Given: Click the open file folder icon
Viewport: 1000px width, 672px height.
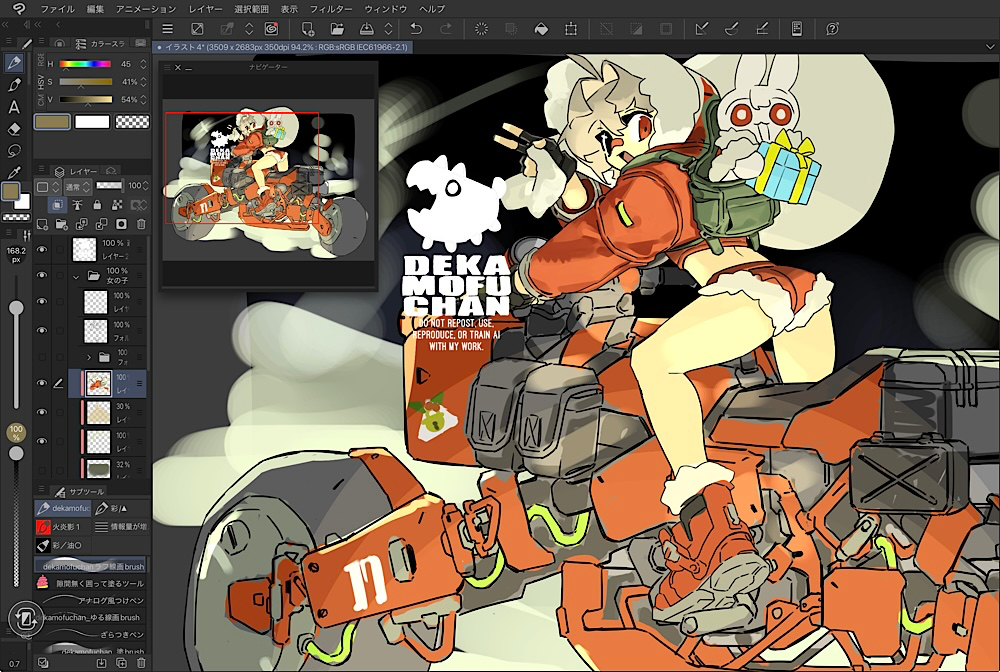Looking at the screenshot, I should click(338, 29).
